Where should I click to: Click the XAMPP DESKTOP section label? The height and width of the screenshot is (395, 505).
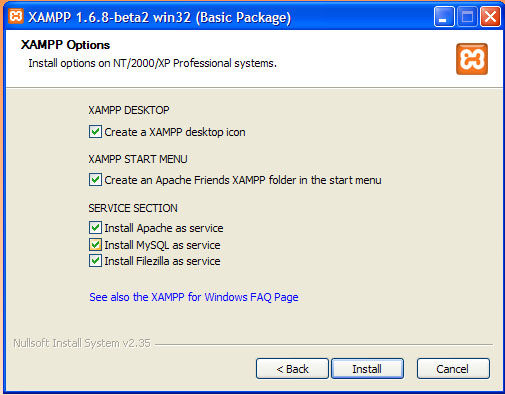click(x=129, y=110)
